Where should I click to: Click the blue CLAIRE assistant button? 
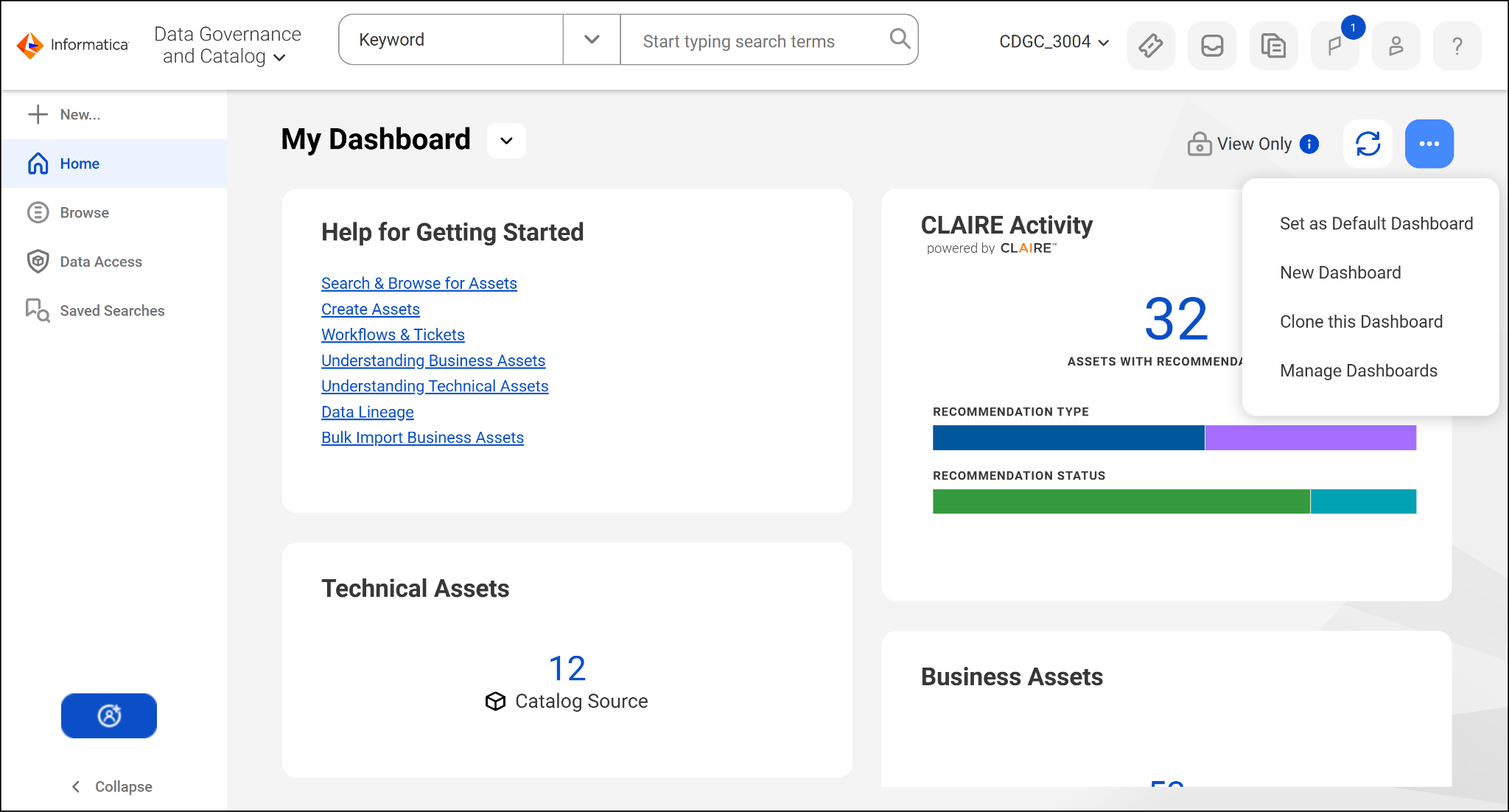pyautogui.click(x=109, y=715)
